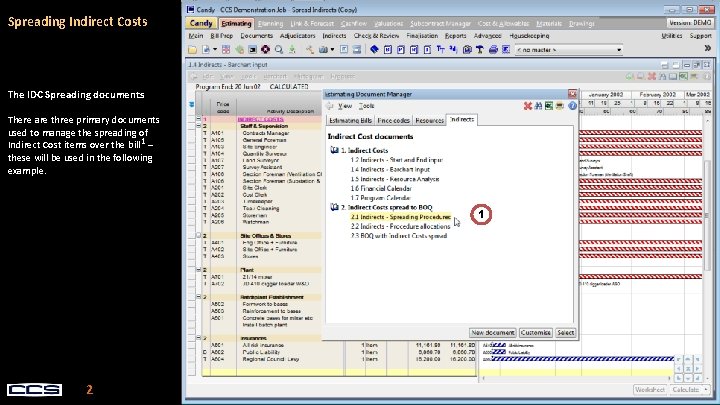Image resolution: width=720 pixels, height=405 pixels.
Task: Click the Select button
Action: point(565,333)
